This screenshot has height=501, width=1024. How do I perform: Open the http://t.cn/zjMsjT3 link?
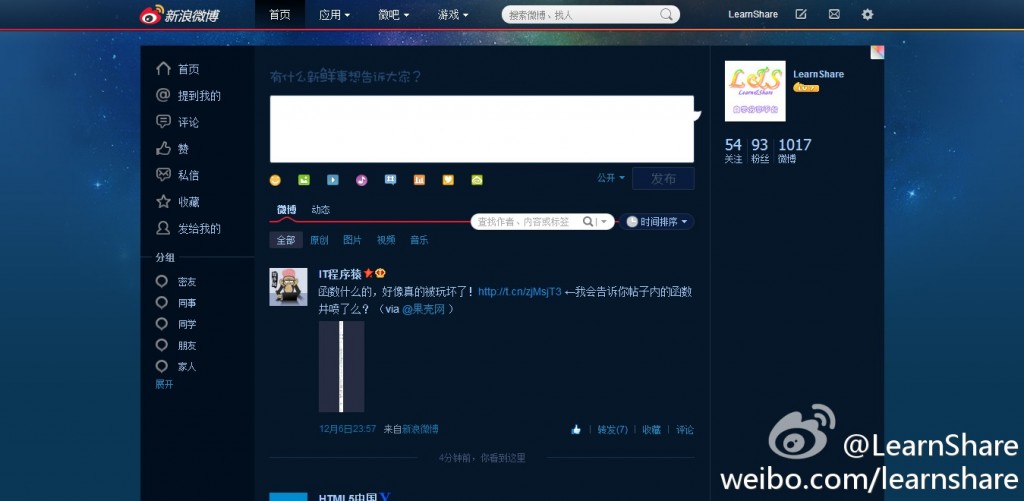[x=519, y=292]
